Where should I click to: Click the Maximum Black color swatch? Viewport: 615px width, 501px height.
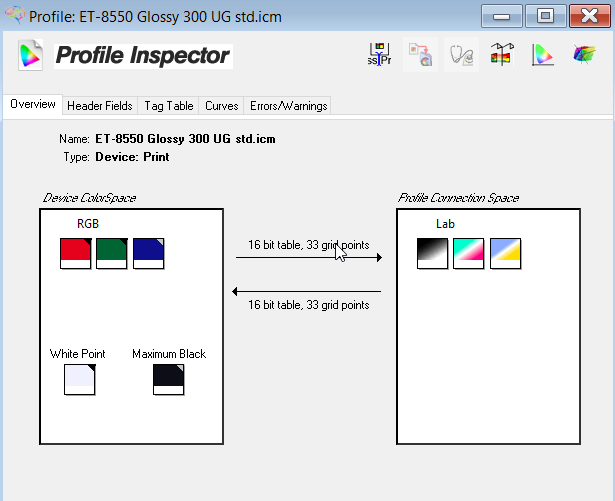(169, 380)
